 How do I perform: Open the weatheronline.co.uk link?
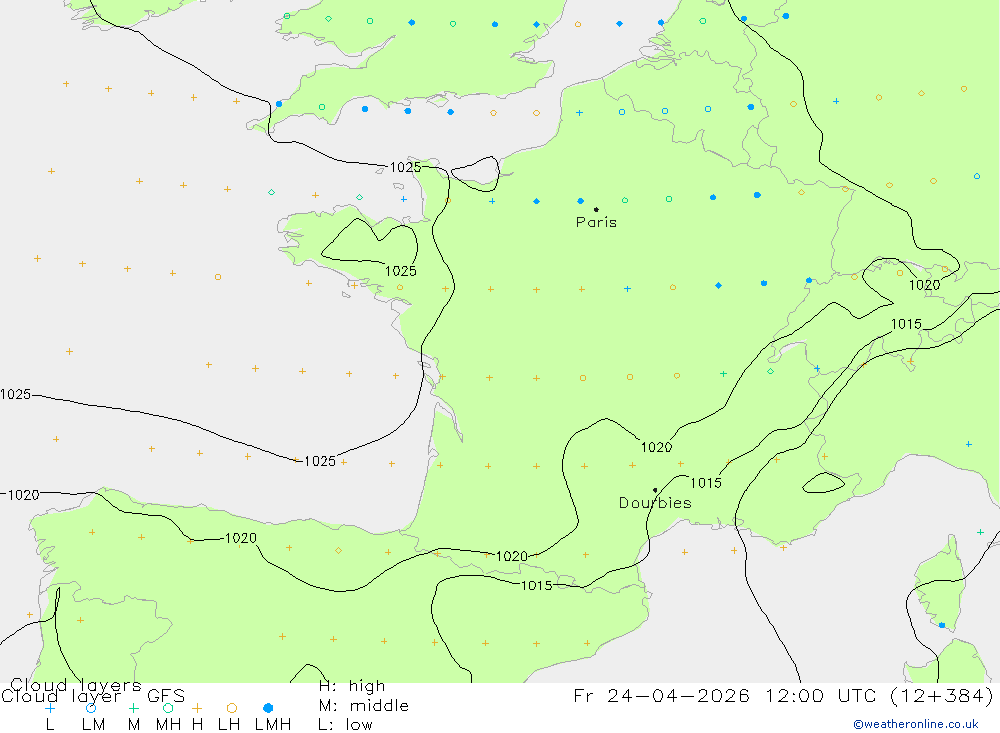[x=916, y=724]
